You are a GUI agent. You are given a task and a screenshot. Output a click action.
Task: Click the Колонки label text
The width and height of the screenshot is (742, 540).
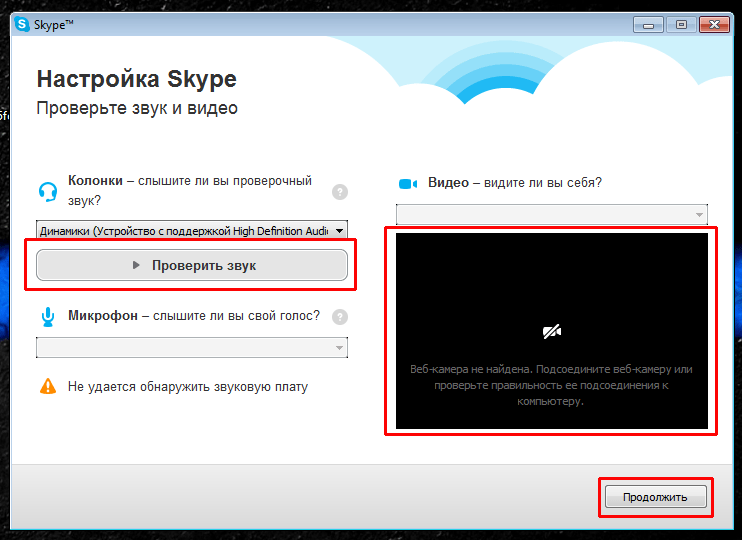[95, 180]
